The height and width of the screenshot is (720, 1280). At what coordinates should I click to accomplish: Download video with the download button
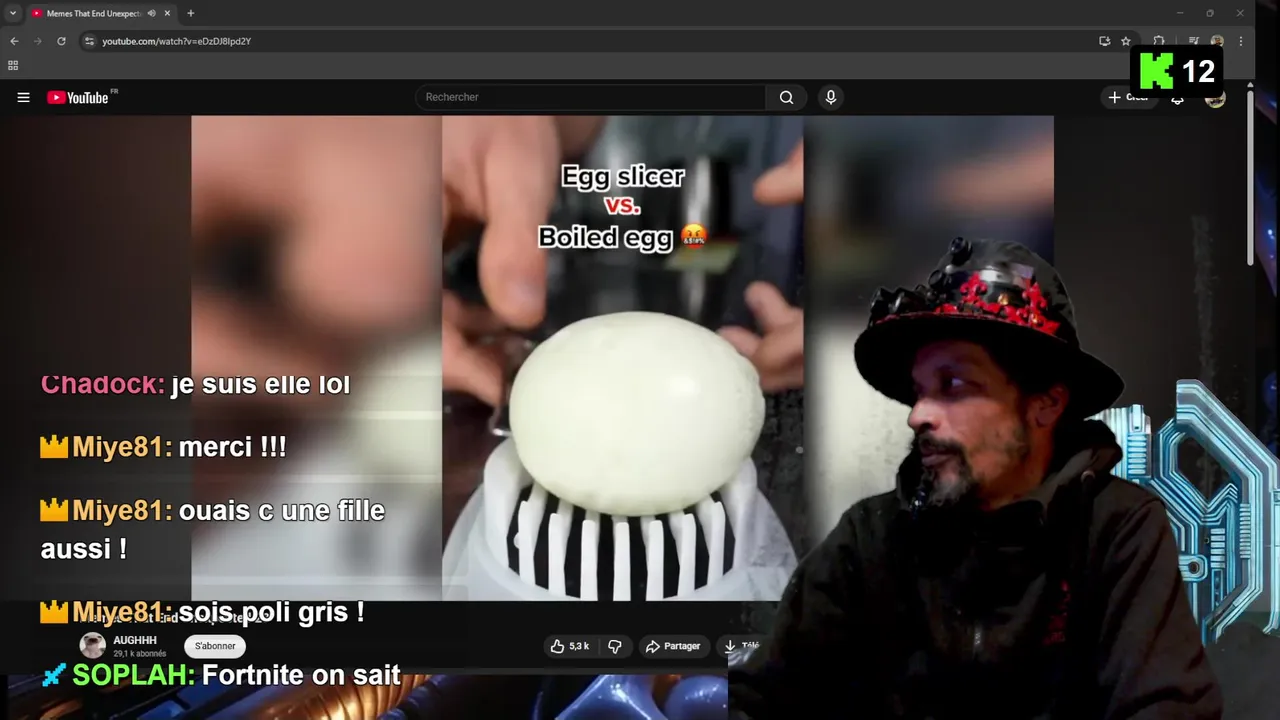tap(741, 646)
